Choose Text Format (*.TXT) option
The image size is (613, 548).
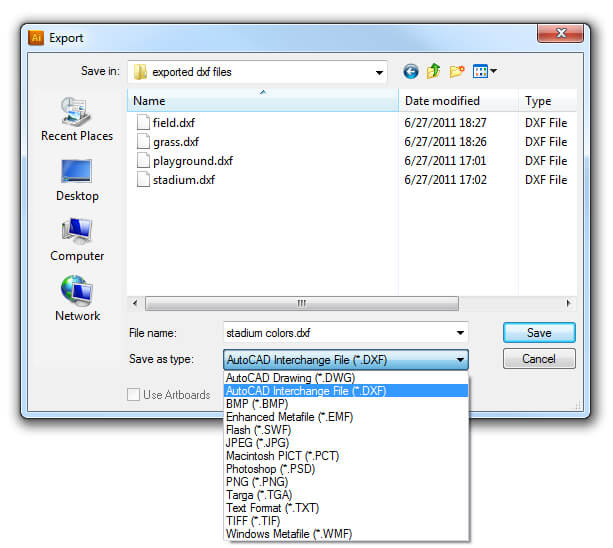coord(346,508)
